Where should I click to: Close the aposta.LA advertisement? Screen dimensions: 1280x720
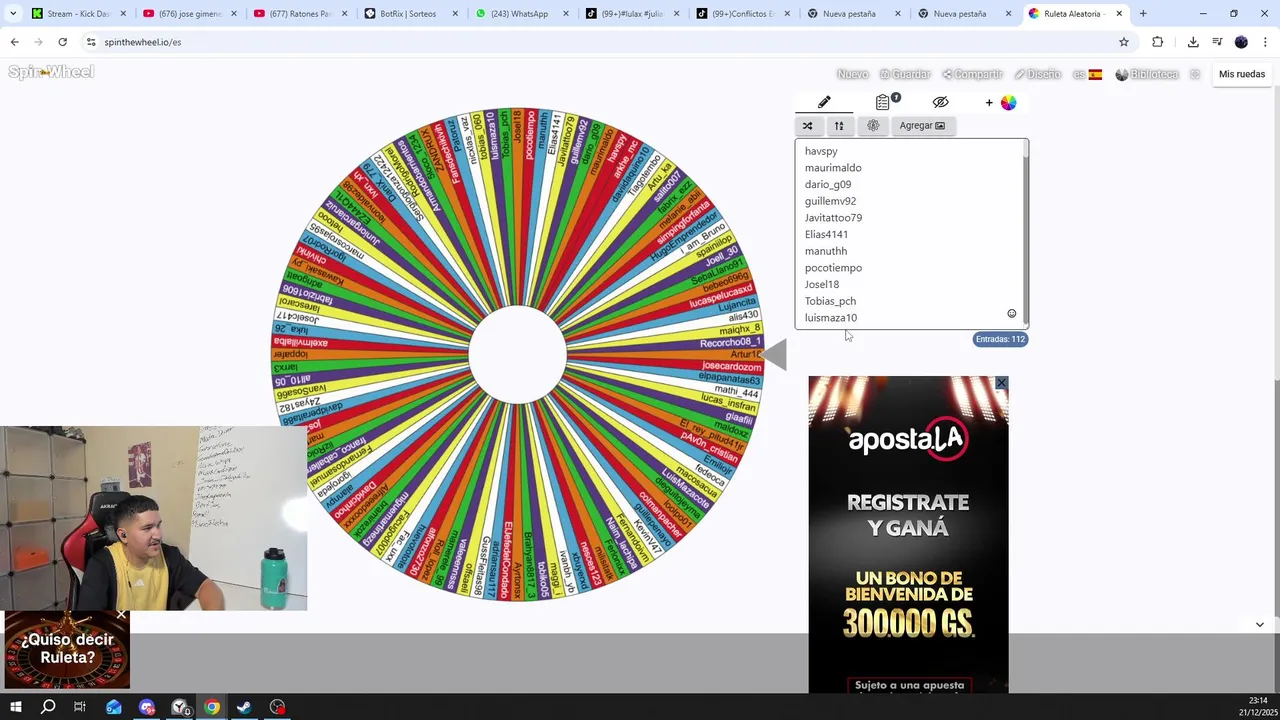click(x=1001, y=383)
